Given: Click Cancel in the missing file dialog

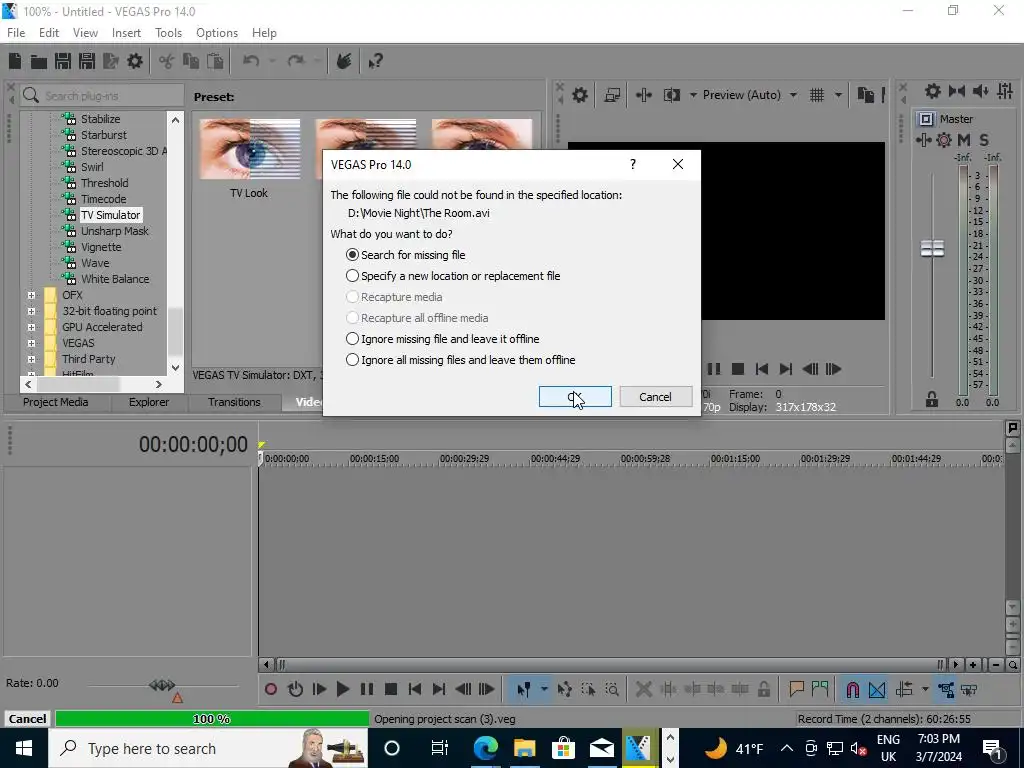Looking at the screenshot, I should pyautogui.click(x=656, y=396).
